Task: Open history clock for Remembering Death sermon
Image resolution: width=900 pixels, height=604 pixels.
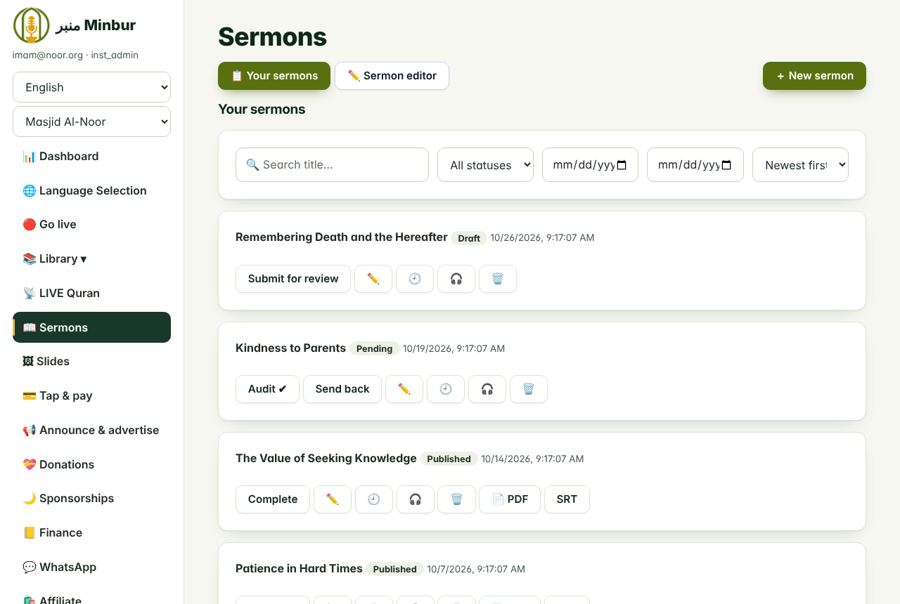Action: click(414, 279)
